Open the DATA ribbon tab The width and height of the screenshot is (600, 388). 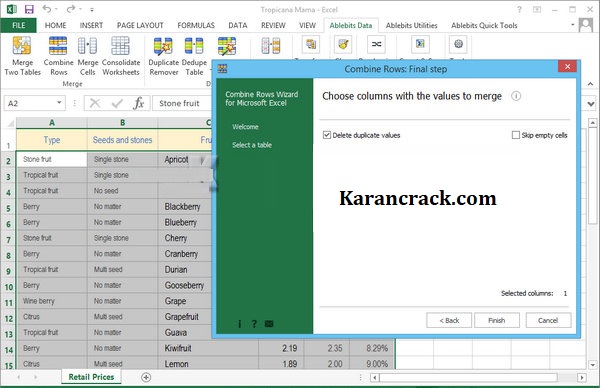tap(238, 25)
